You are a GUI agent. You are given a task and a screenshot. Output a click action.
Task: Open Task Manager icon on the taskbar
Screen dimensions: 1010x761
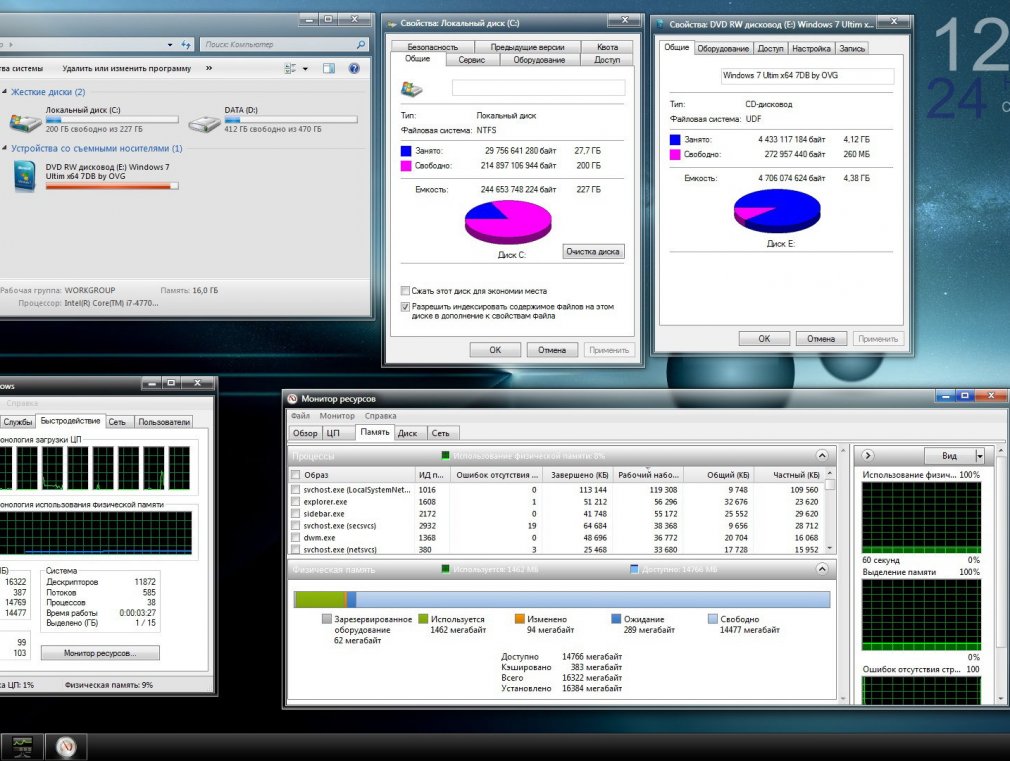coord(22,746)
